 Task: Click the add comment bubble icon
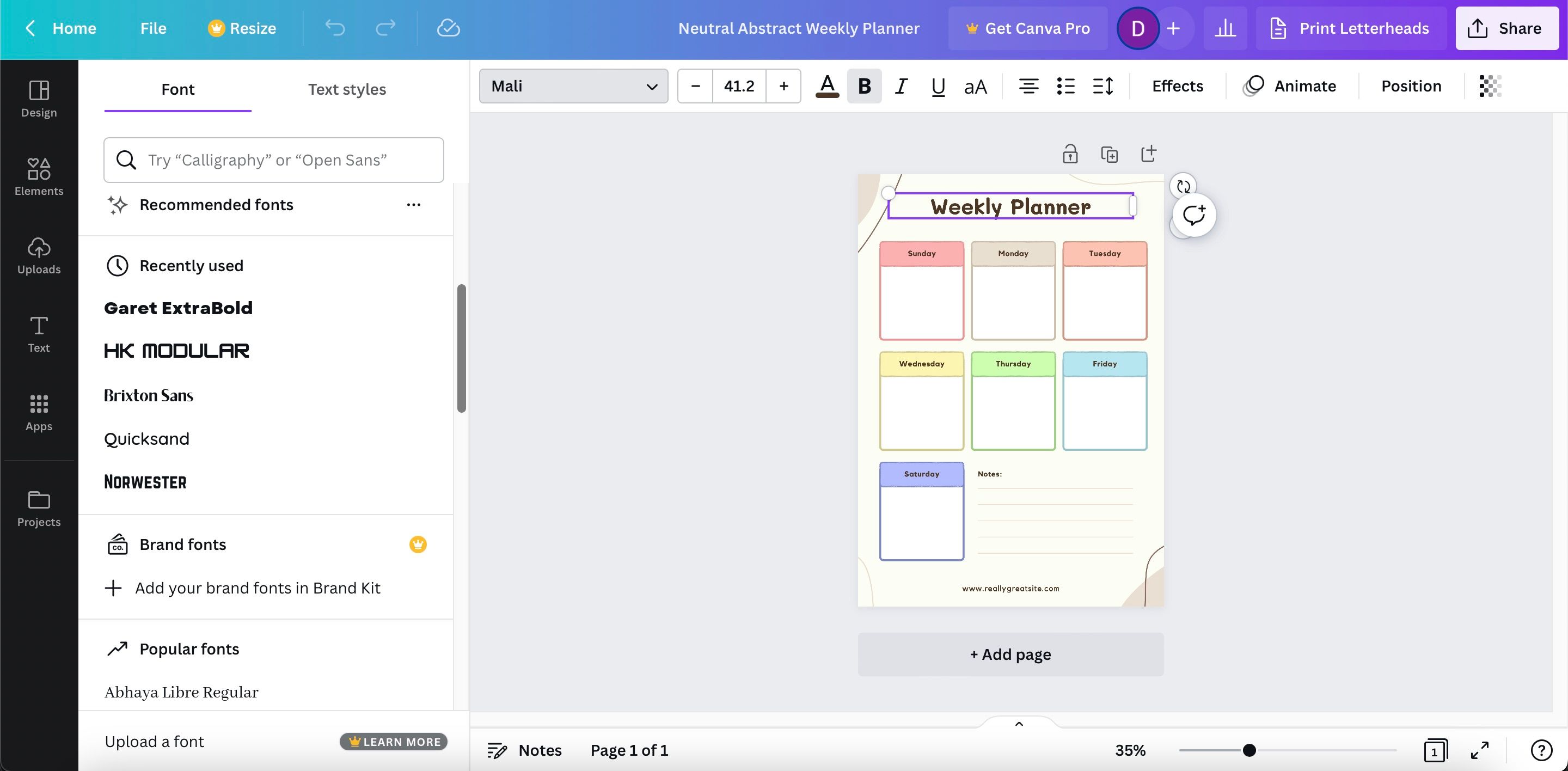coord(1193,215)
